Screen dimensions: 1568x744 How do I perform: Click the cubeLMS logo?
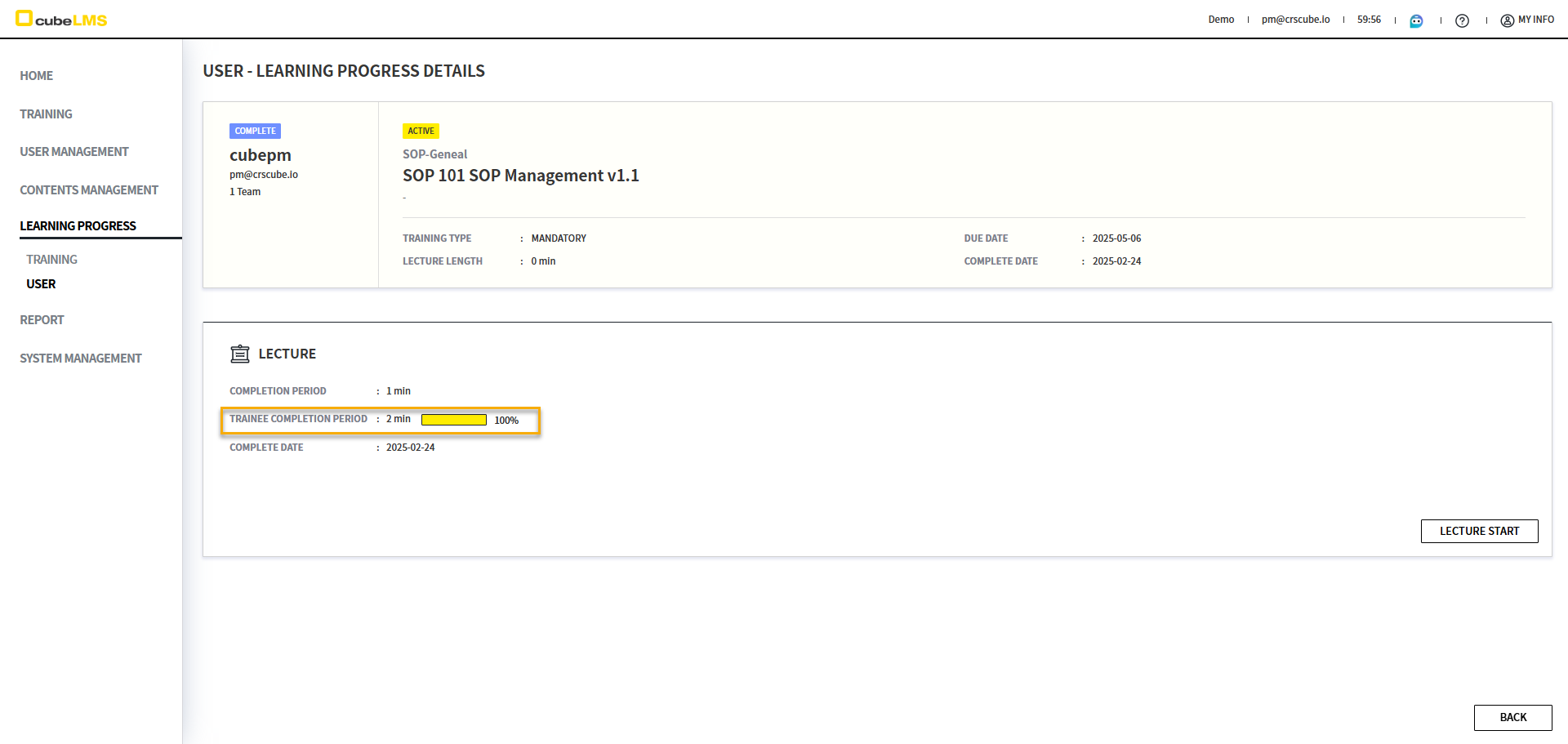pos(61,19)
